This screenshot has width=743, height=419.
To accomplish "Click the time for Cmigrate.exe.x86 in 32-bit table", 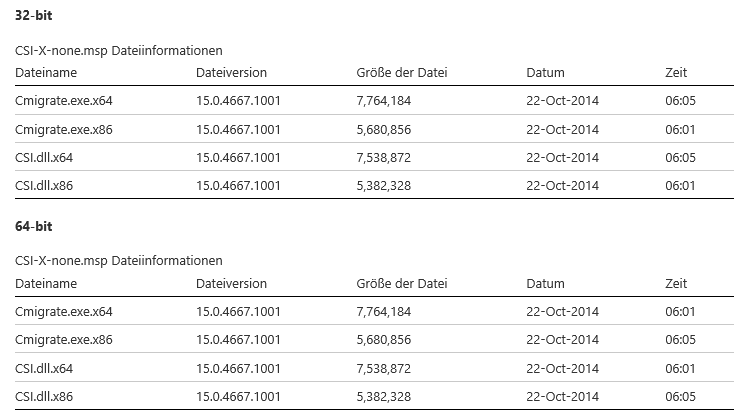I will tap(681, 129).
